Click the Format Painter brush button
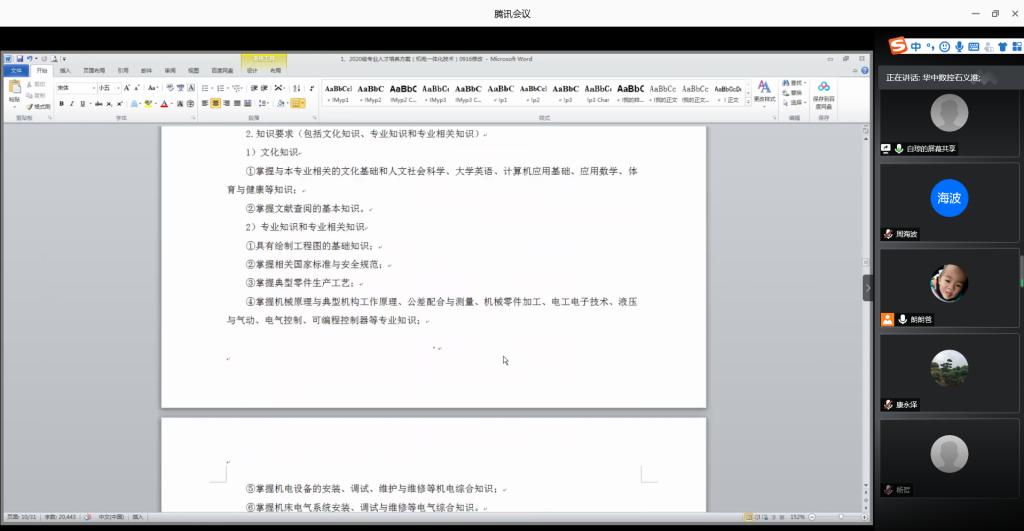The image size is (1024, 531). [x=39, y=106]
